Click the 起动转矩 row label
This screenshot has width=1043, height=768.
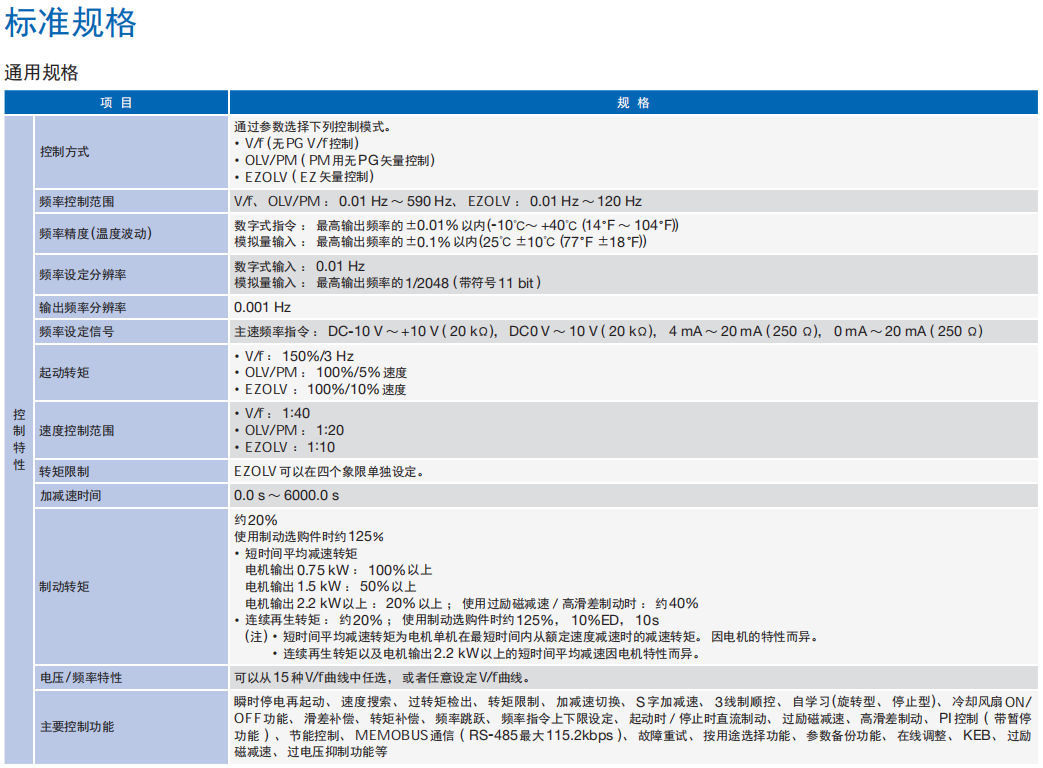click(x=65, y=372)
